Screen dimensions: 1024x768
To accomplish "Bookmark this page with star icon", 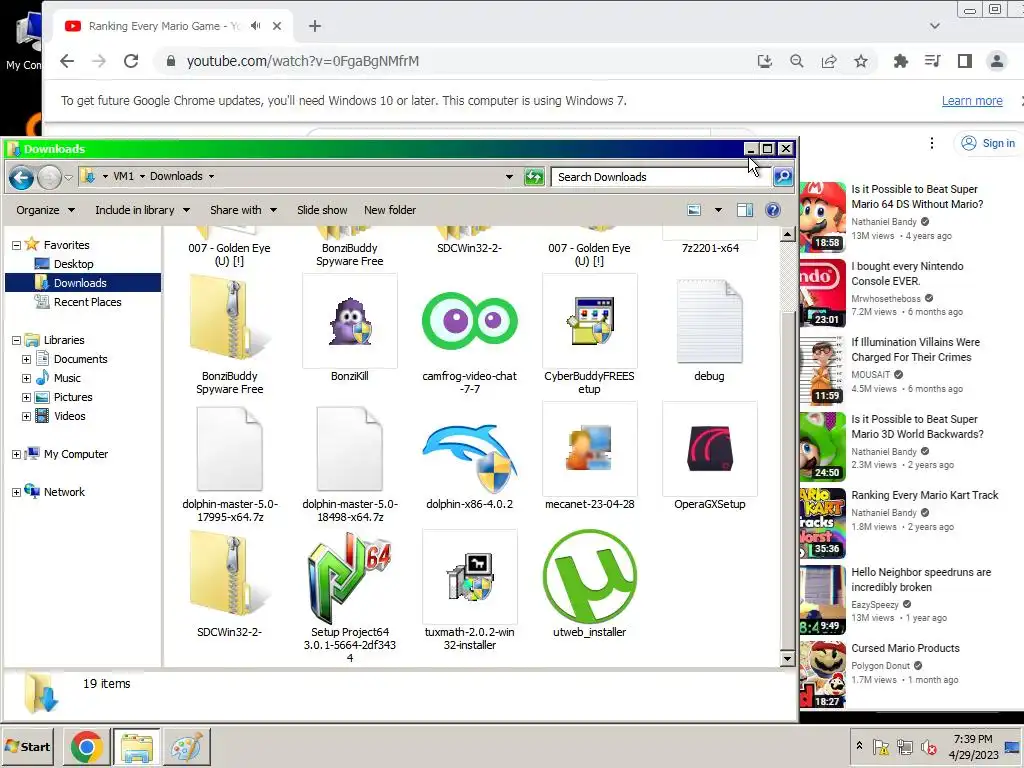I will tap(861, 61).
